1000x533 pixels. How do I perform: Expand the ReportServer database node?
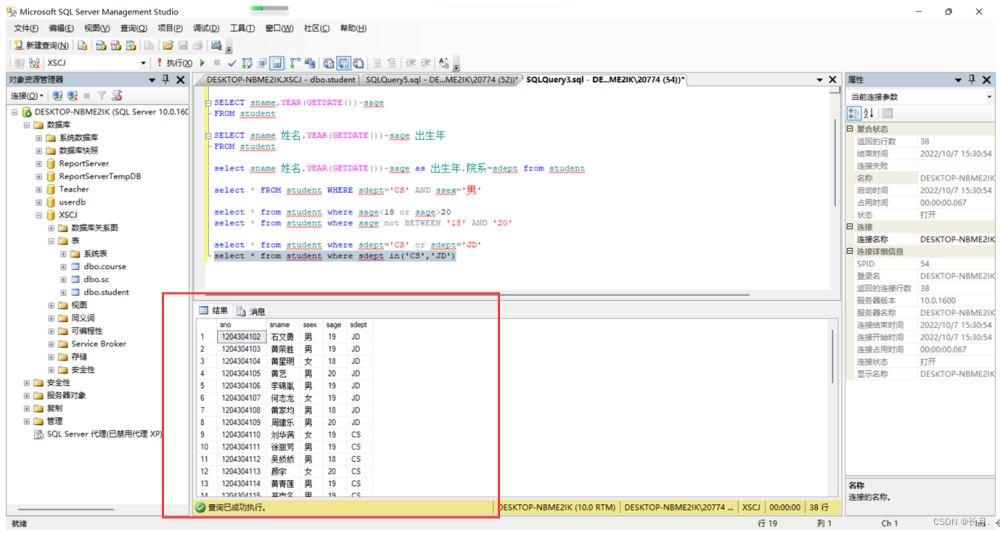coord(39,162)
